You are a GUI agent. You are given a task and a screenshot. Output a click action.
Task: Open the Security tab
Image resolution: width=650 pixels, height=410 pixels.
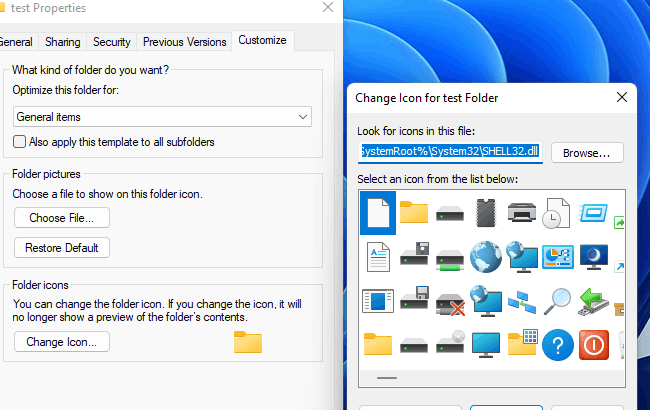[112, 42]
